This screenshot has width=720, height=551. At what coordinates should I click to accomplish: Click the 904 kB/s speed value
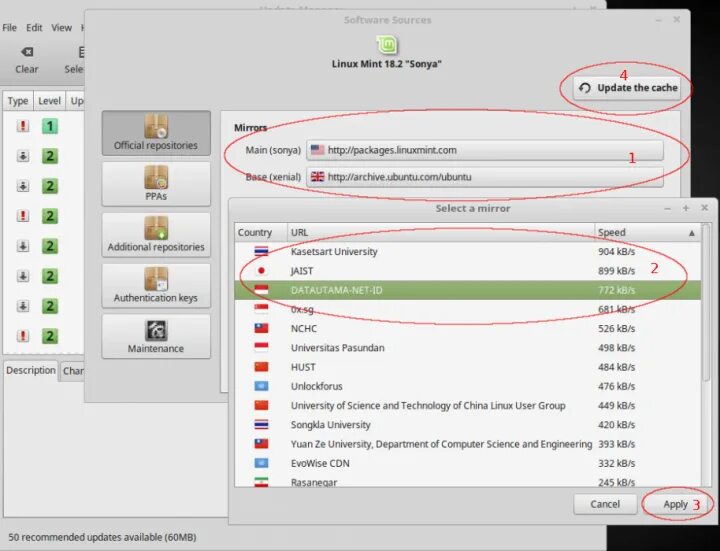[x=616, y=251]
